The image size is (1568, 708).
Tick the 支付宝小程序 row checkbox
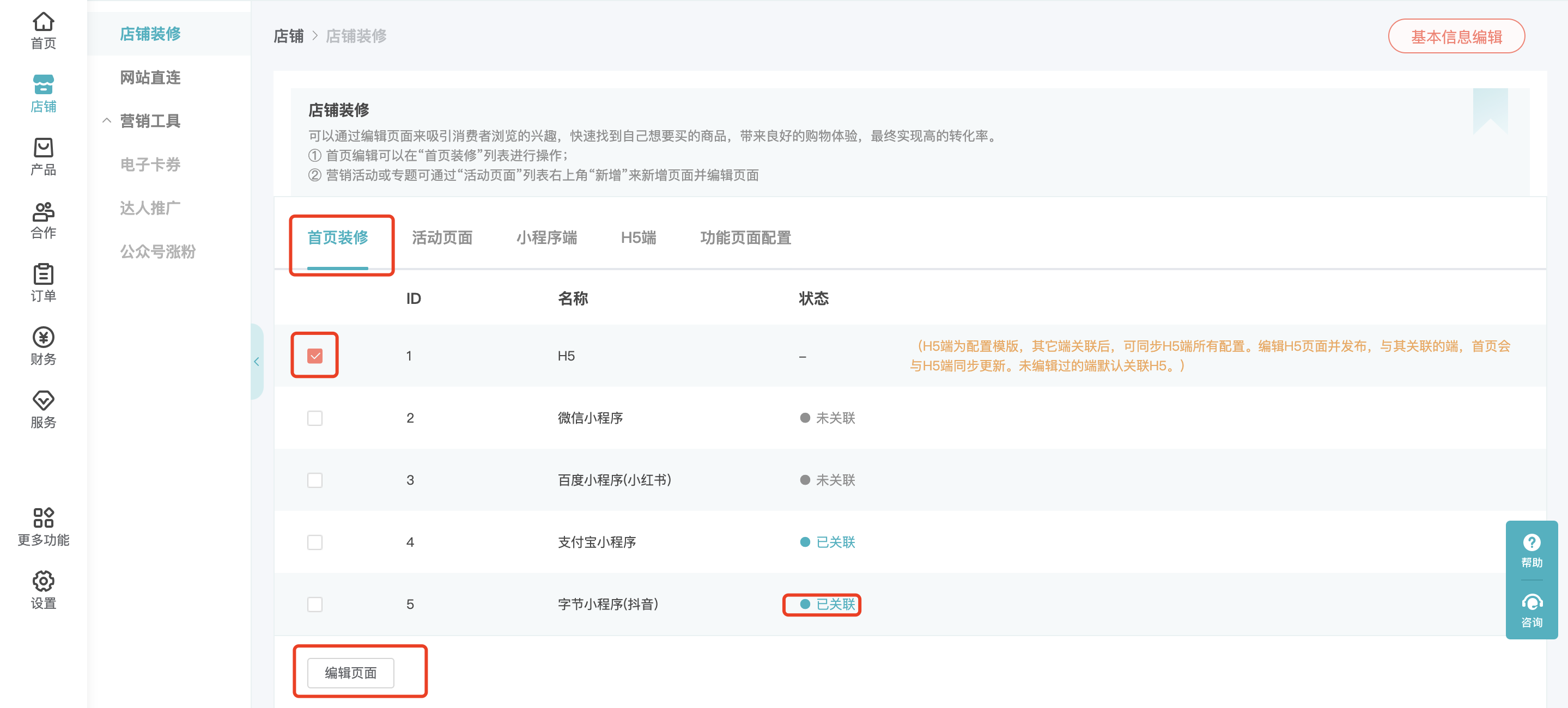point(315,542)
